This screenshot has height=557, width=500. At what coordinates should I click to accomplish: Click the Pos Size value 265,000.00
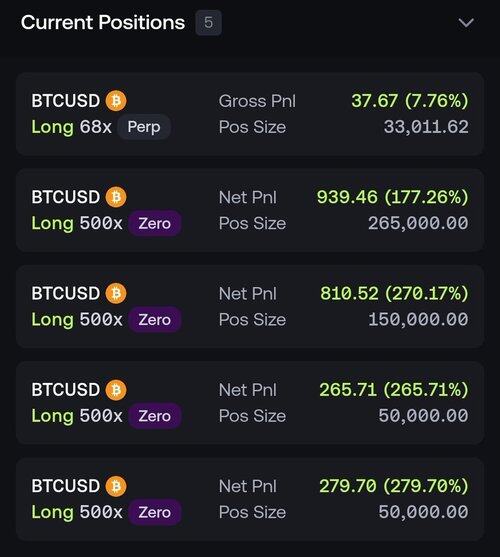click(x=418, y=223)
